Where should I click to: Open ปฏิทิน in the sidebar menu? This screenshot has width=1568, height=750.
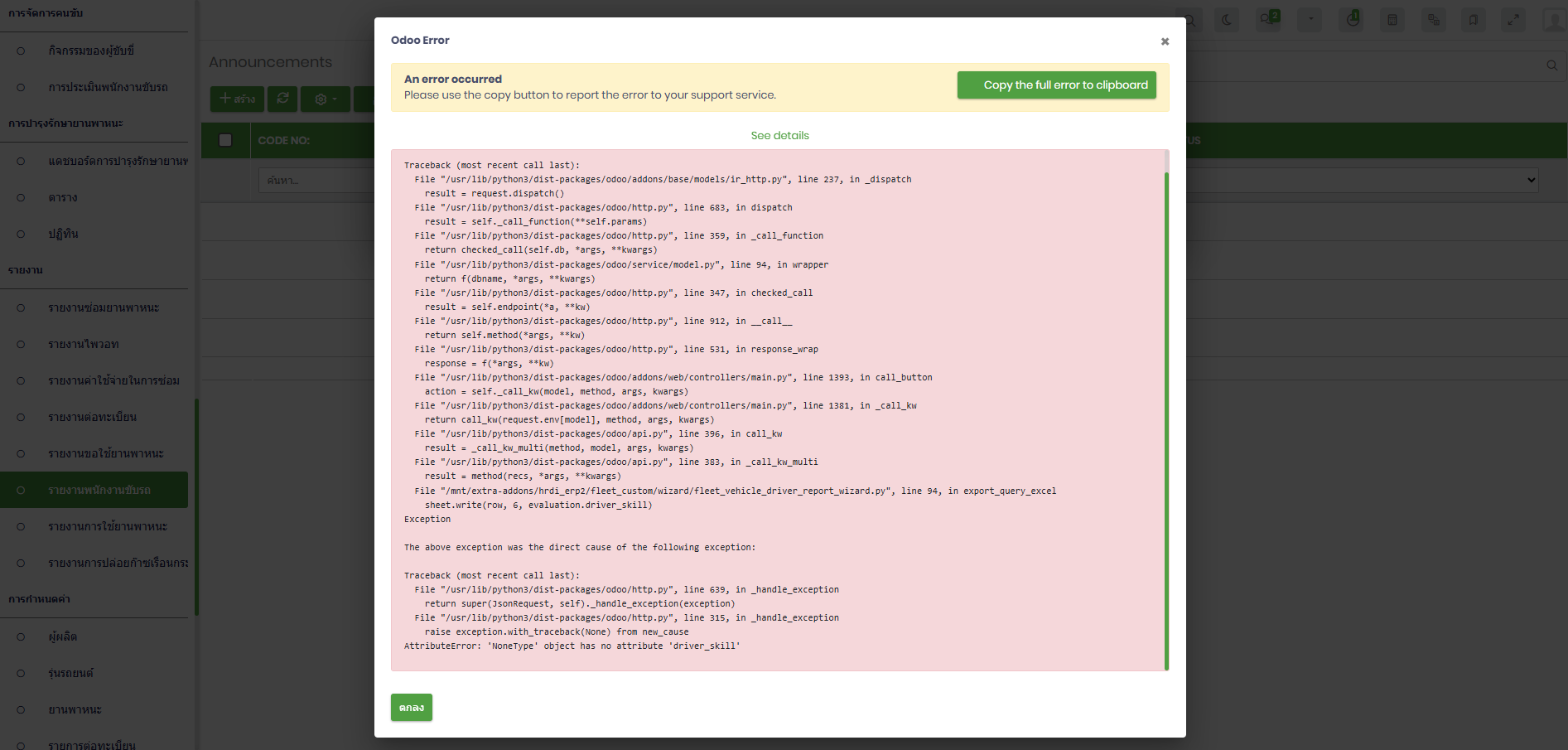click(x=63, y=234)
